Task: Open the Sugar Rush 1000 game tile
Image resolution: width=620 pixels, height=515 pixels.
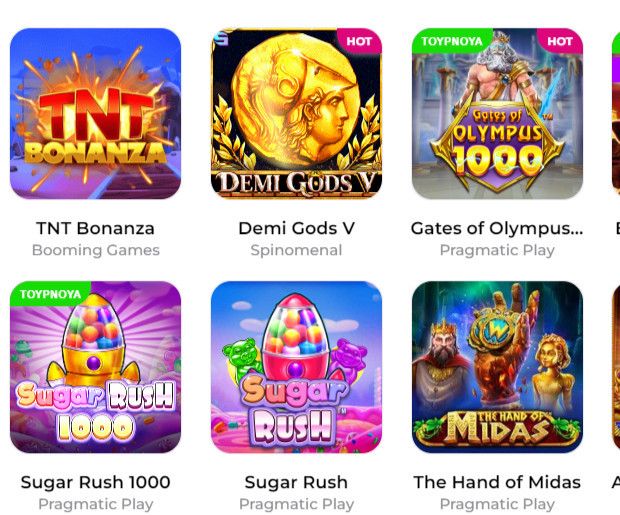Action: [x=95, y=367]
